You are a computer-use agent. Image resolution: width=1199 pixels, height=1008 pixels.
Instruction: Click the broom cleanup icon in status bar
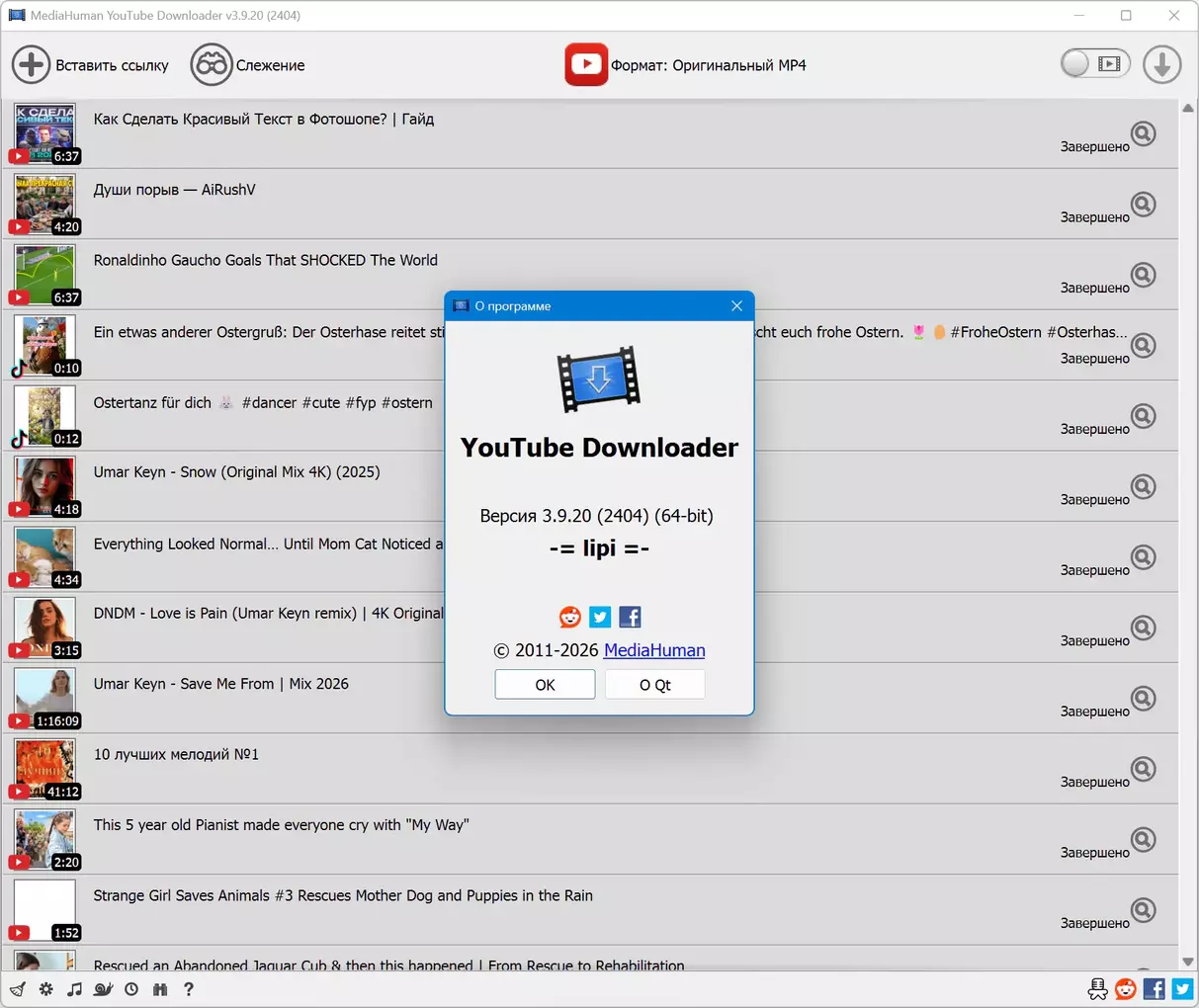point(18,989)
